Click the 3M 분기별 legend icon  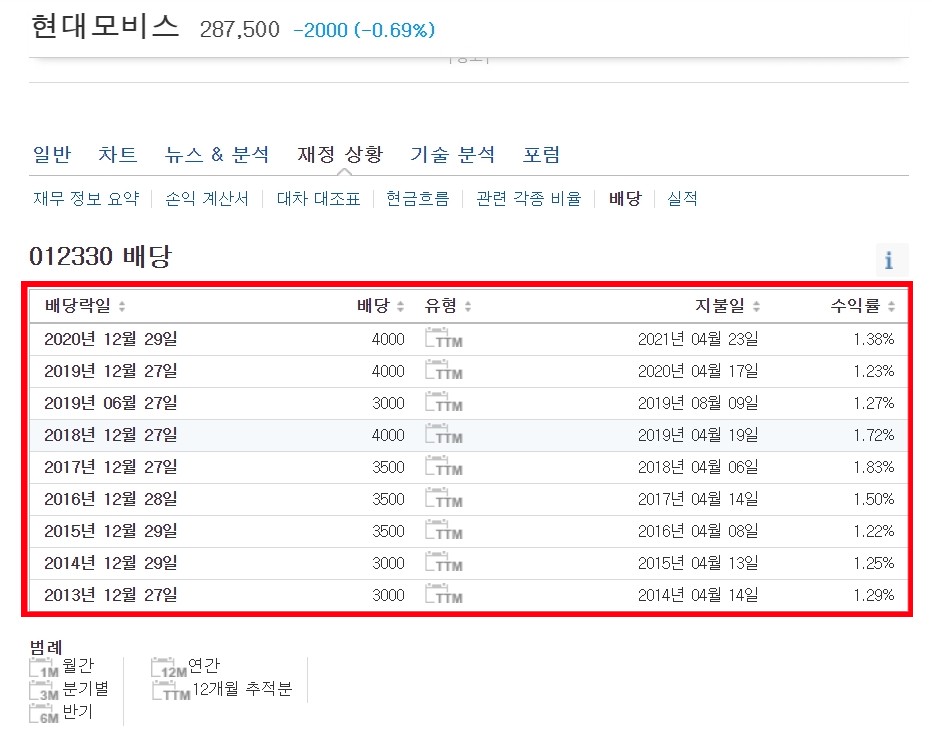(44, 691)
